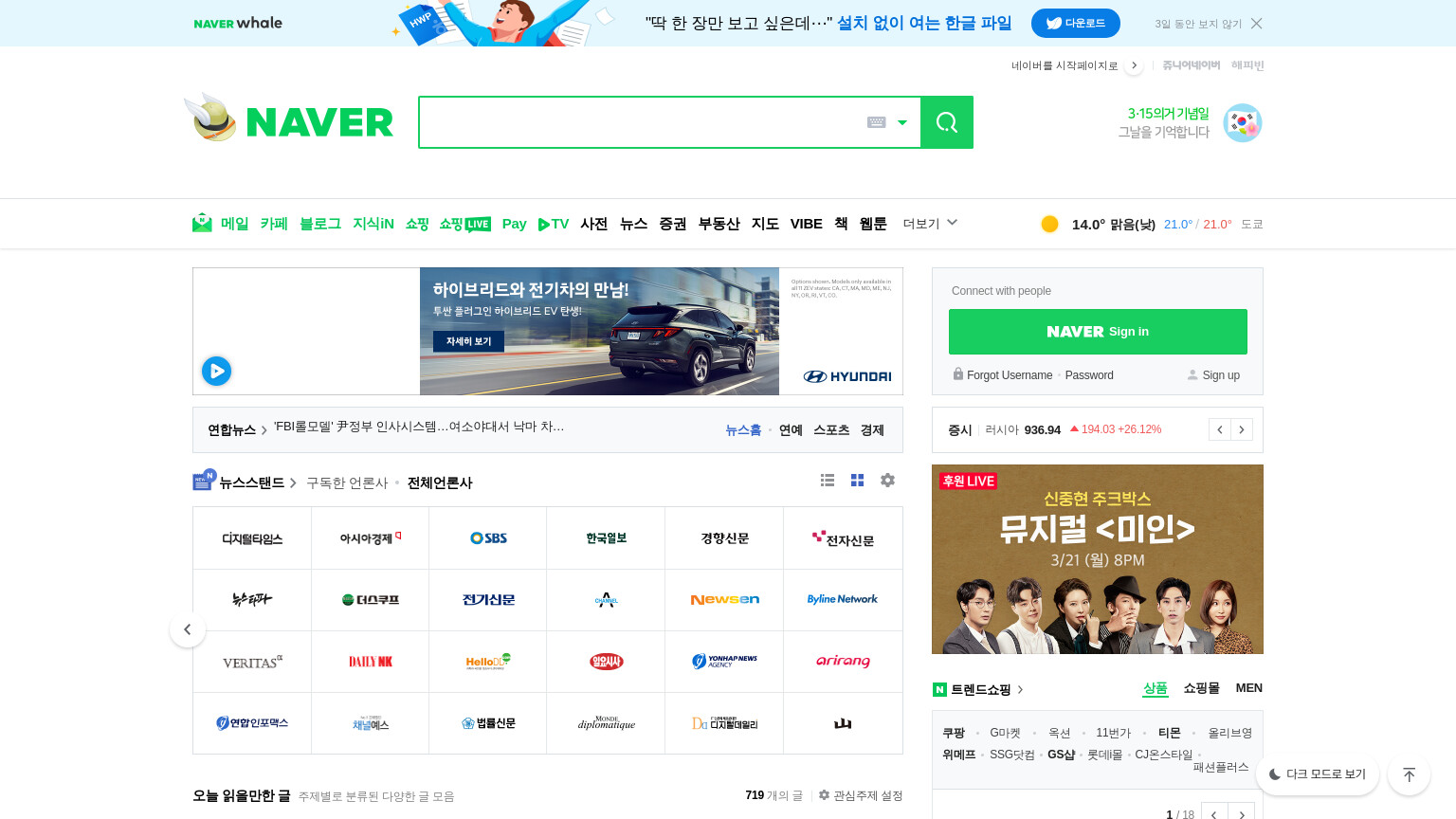1456x819 pixels.
Task: Expand the search autocomplete dropdown arrow
Action: click(902, 122)
